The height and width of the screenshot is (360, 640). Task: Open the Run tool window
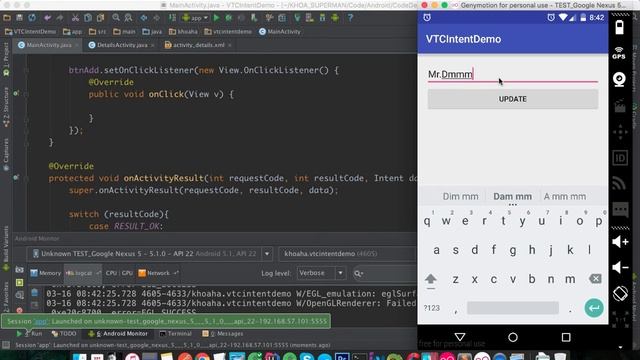click(x=29, y=334)
